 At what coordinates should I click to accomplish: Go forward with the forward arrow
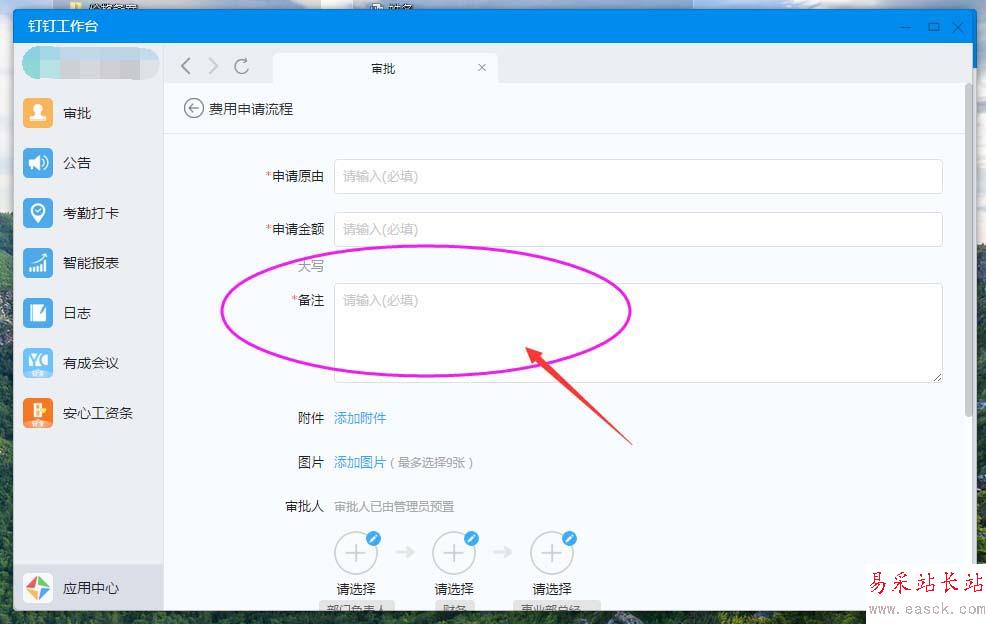(213, 66)
